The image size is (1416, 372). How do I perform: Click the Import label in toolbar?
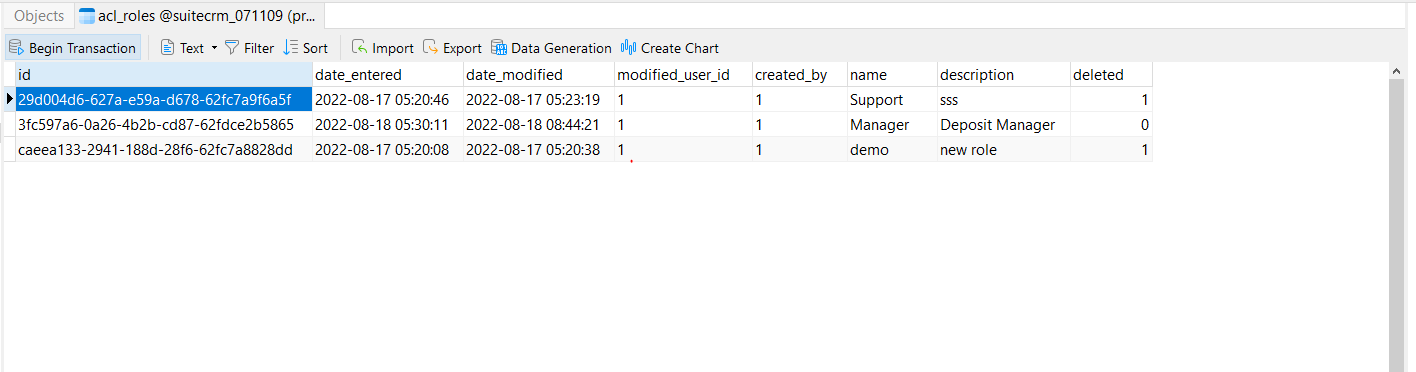pyautogui.click(x=393, y=48)
